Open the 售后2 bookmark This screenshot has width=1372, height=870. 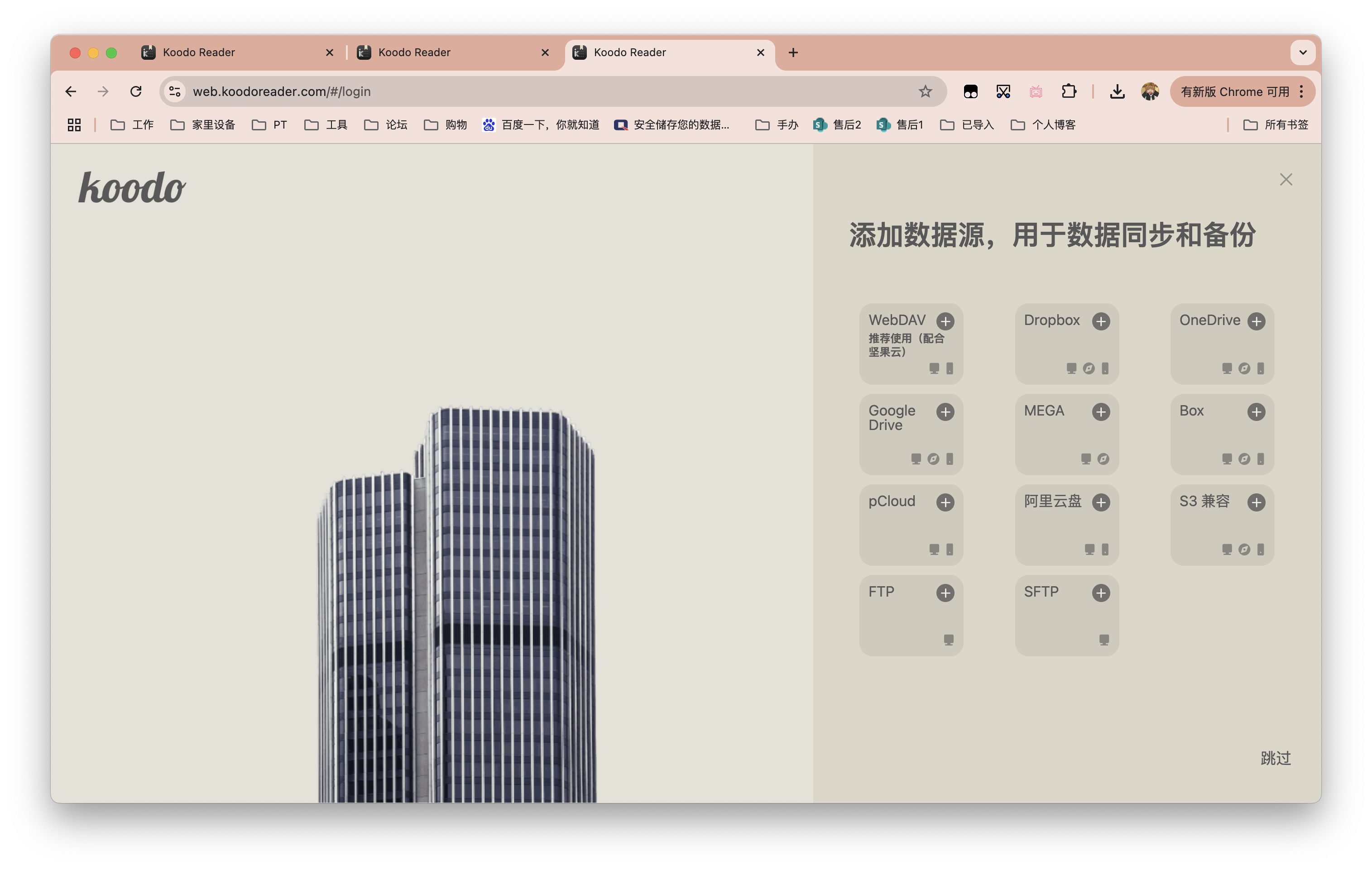point(838,125)
